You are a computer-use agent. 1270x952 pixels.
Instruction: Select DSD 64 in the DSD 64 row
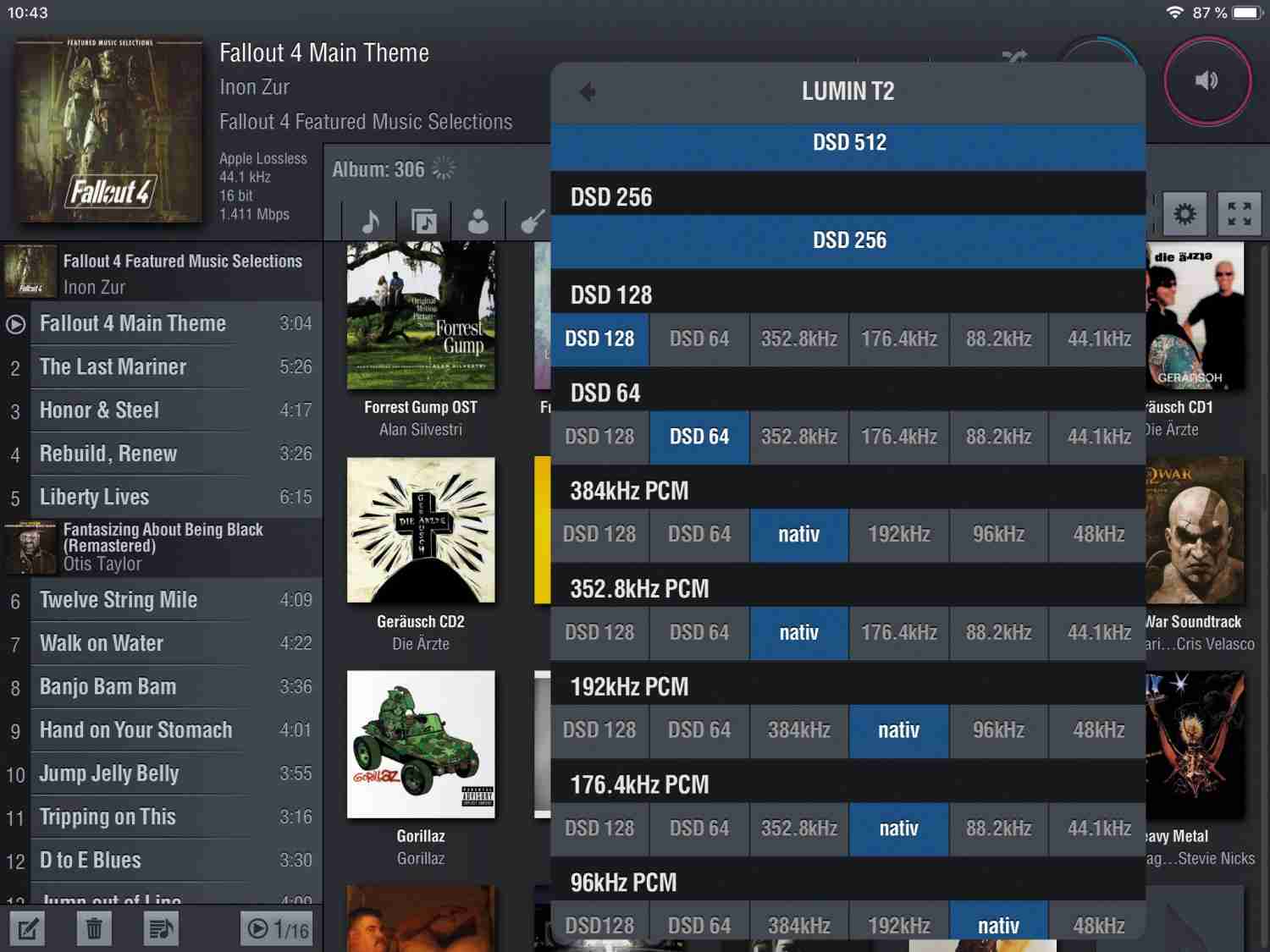point(699,437)
